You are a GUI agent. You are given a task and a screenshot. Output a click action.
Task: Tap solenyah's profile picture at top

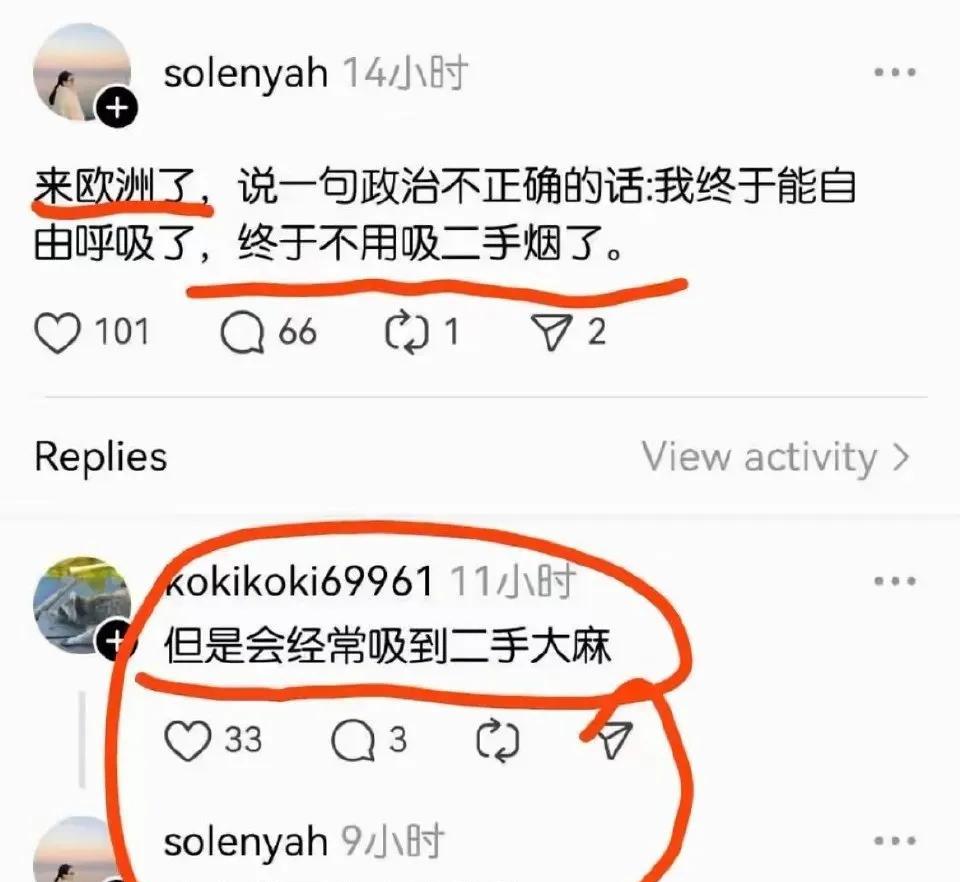pyautogui.click(x=82, y=72)
